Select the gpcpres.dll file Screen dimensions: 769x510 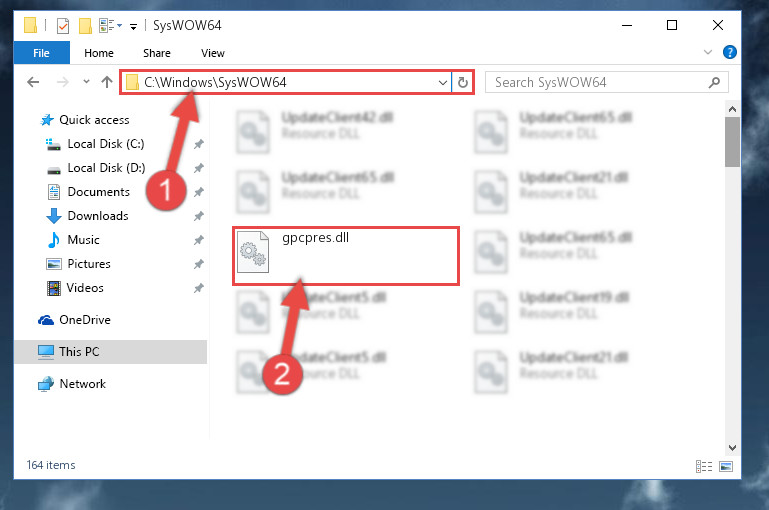(x=346, y=256)
